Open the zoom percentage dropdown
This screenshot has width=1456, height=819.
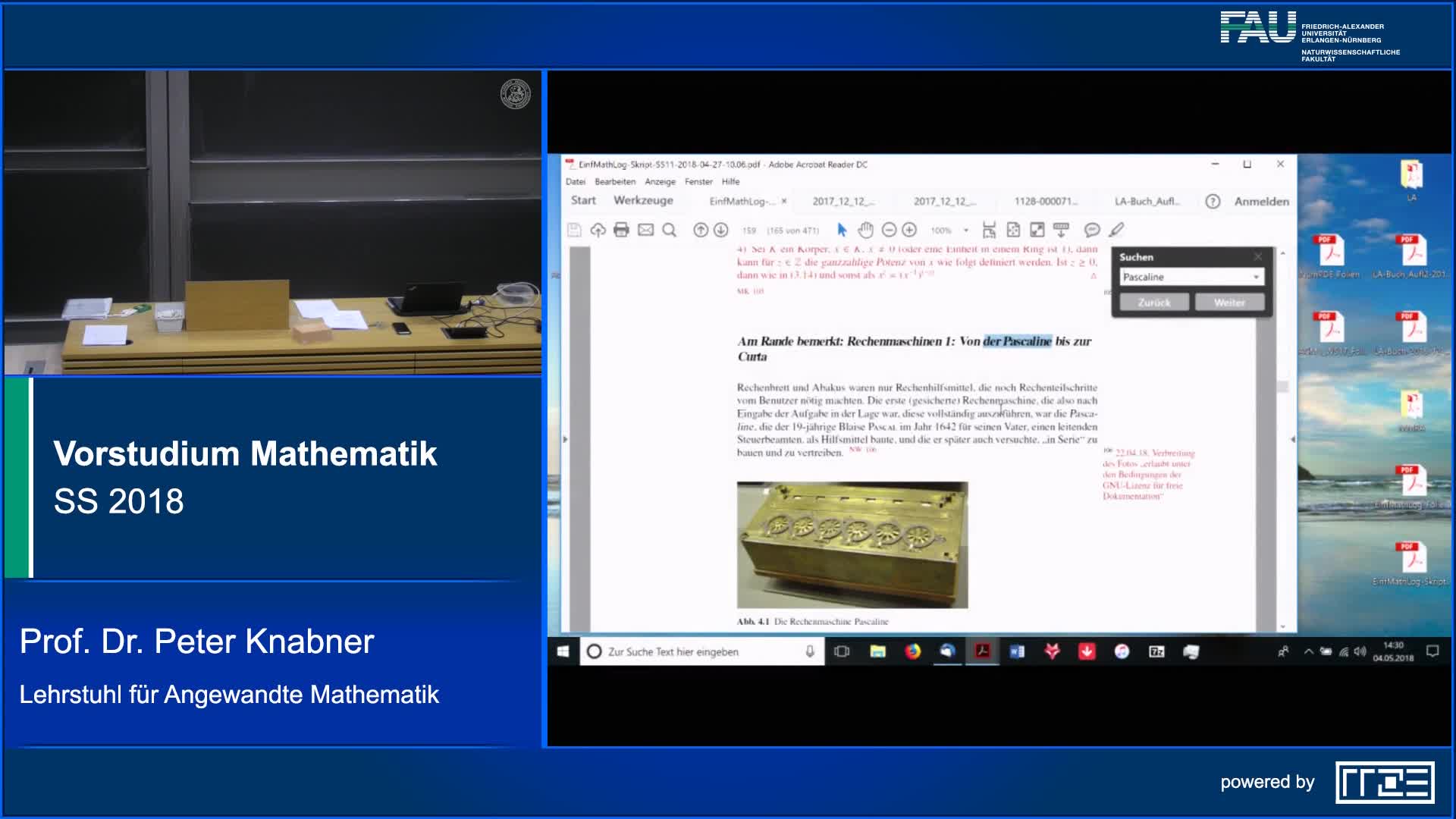point(965,231)
